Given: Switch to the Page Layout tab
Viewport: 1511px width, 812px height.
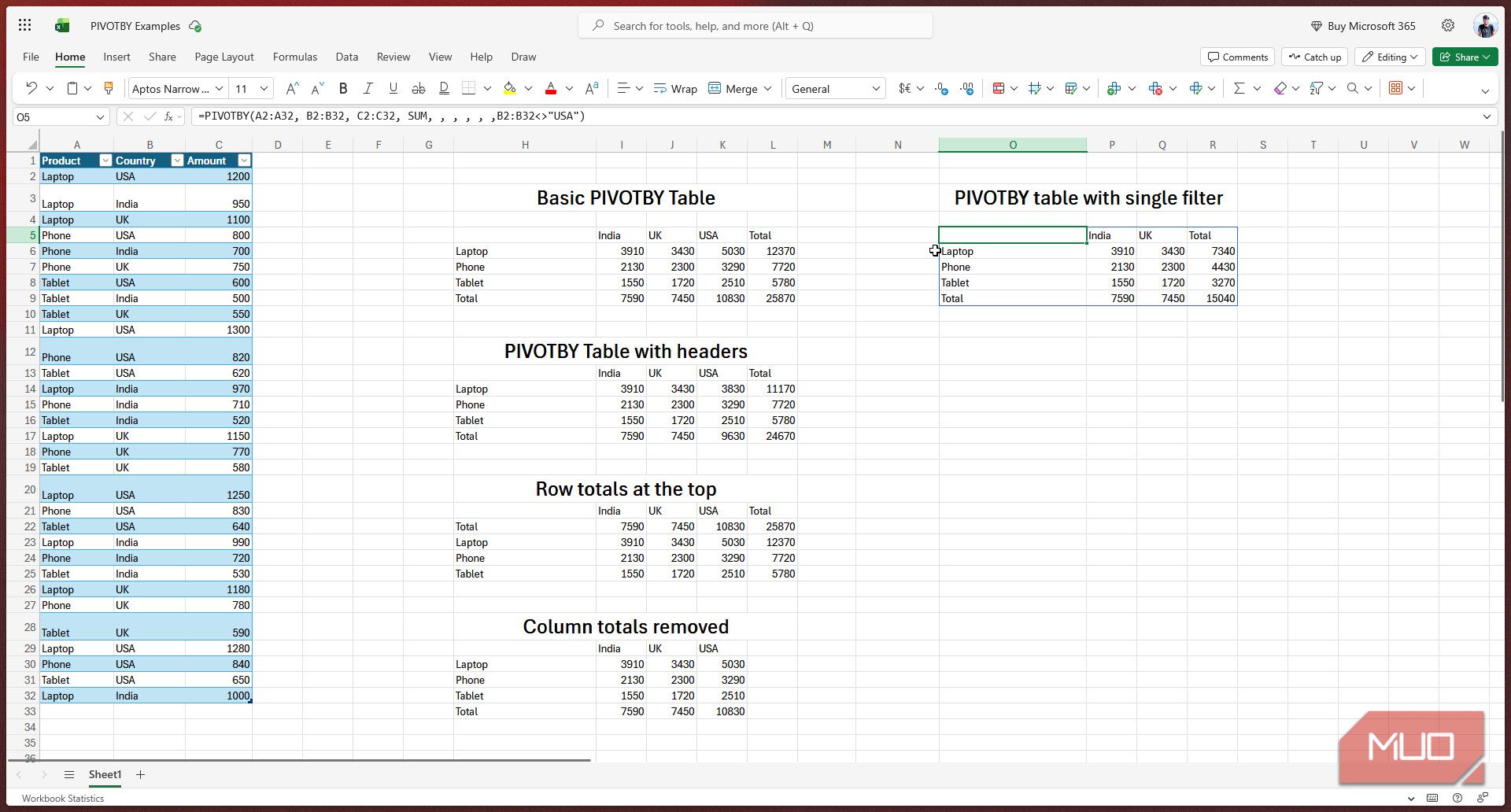Looking at the screenshot, I should point(224,57).
